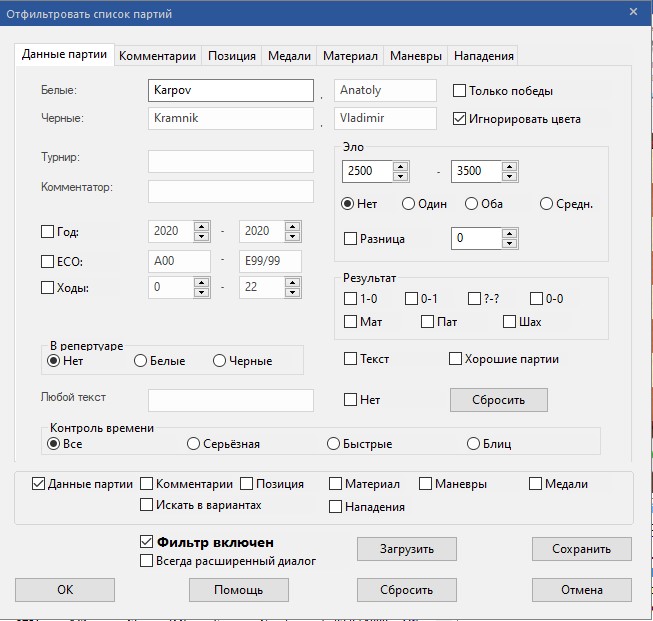Select Elo option Один
Viewport: 653px width, 621px height.
408,204
